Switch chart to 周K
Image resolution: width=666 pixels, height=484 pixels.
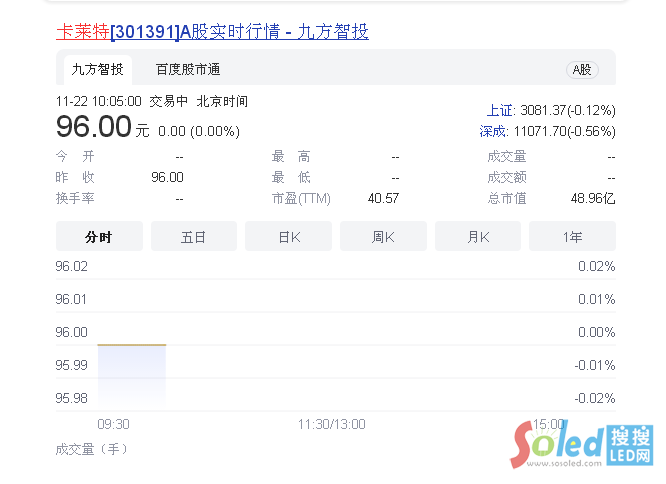tap(383, 237)
